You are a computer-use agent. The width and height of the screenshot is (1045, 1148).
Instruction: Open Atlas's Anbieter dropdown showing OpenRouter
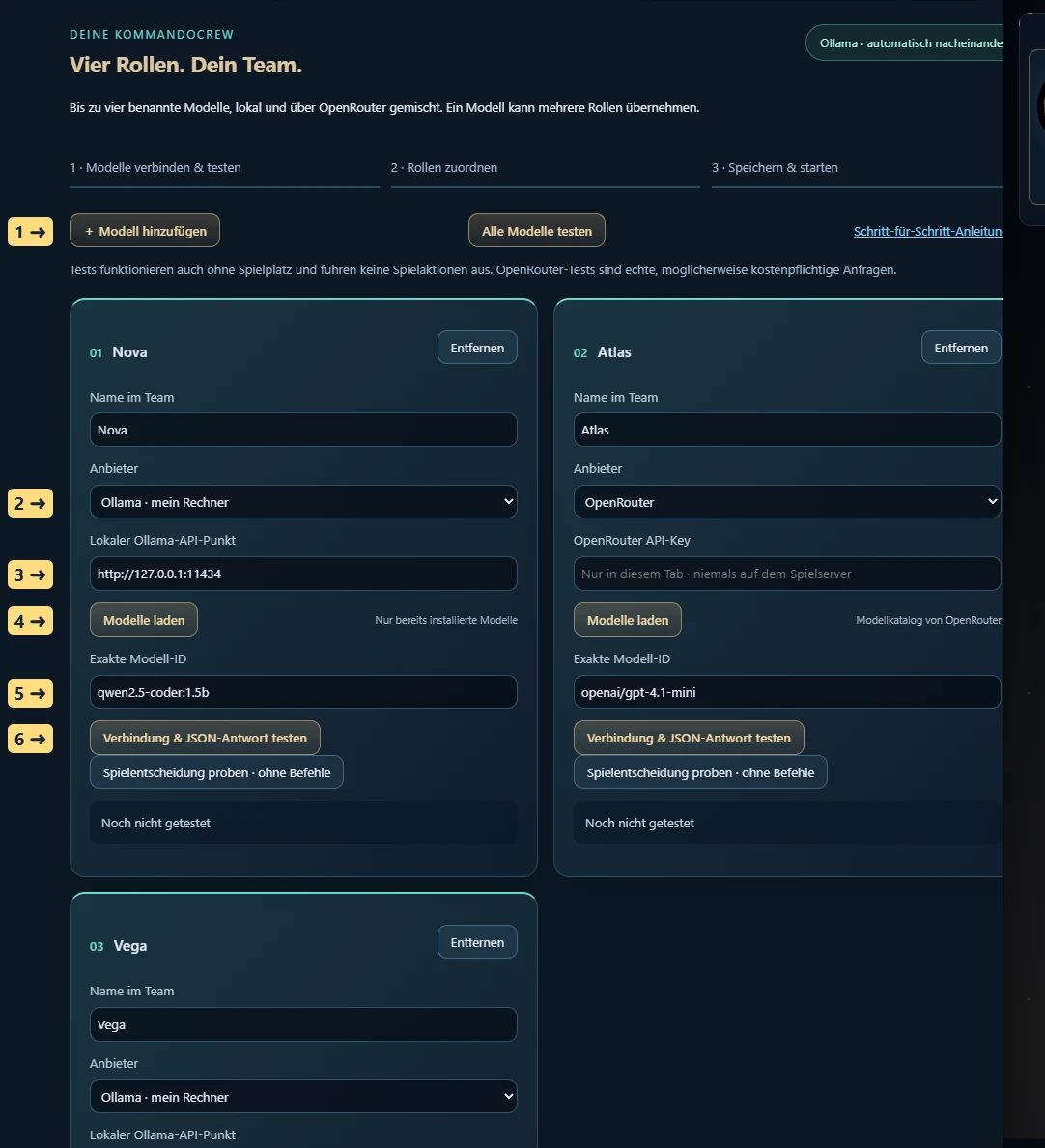[x=786, y=502]
